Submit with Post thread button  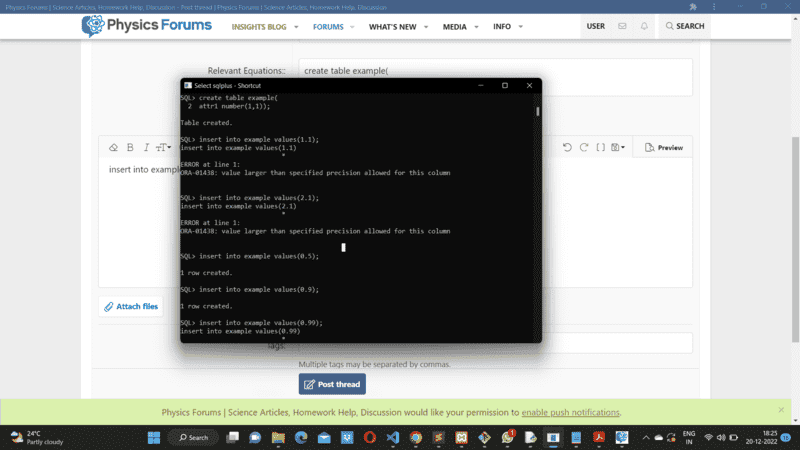tap(332, 384)
